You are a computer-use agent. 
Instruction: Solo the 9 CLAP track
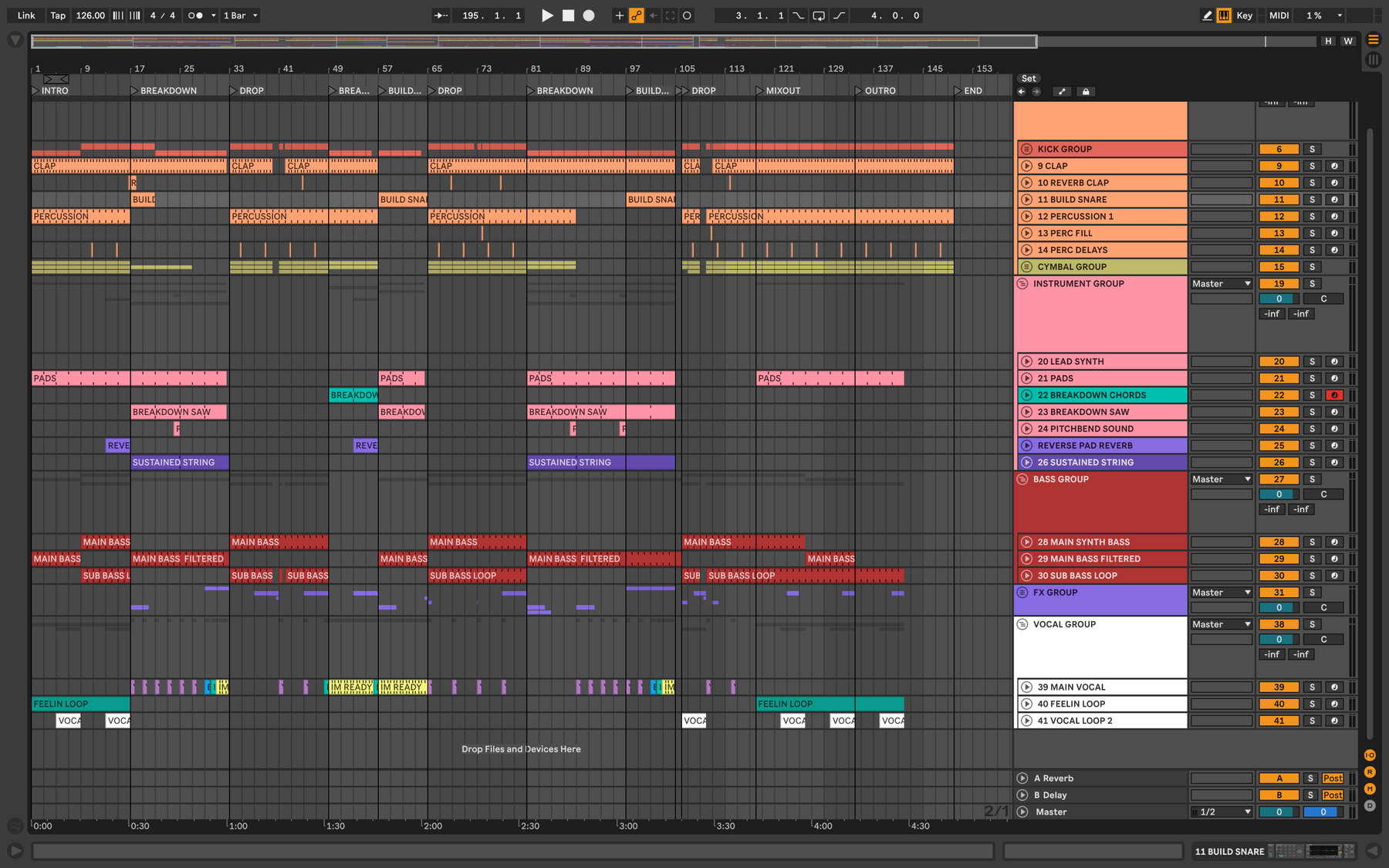click(x=1312, y=166)
